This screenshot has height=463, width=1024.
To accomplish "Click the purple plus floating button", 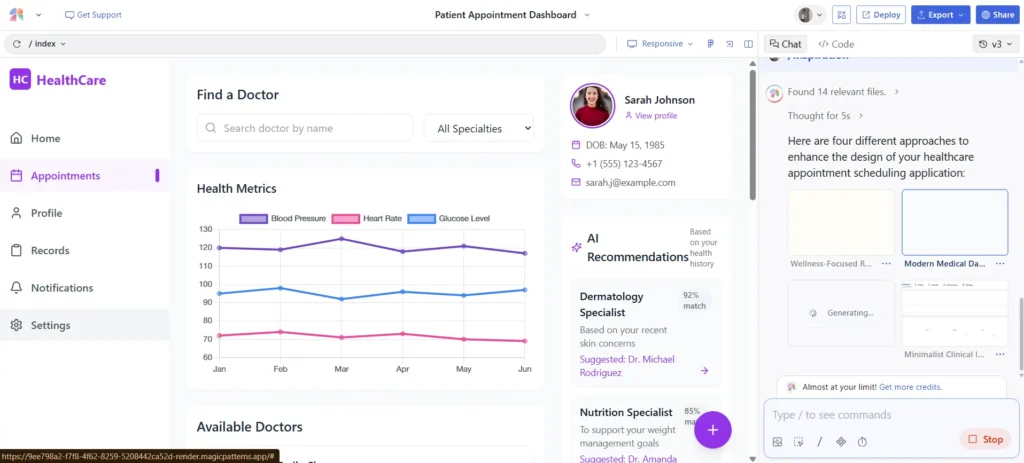I will click(x=712, y=430).
